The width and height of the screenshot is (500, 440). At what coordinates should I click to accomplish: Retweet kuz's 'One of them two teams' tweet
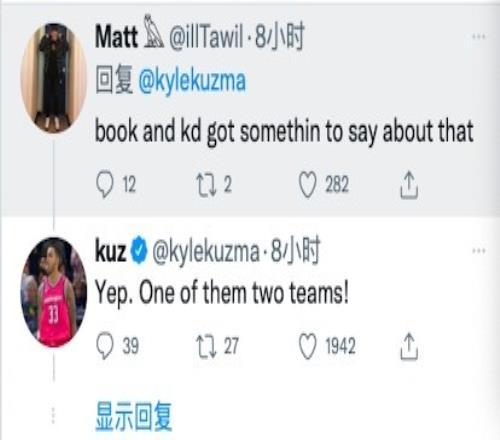click(206, 346)
